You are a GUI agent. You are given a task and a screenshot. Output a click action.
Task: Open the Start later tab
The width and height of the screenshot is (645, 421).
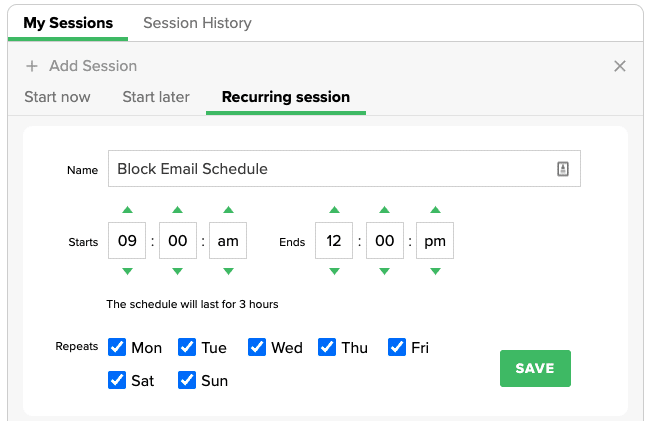156,97
